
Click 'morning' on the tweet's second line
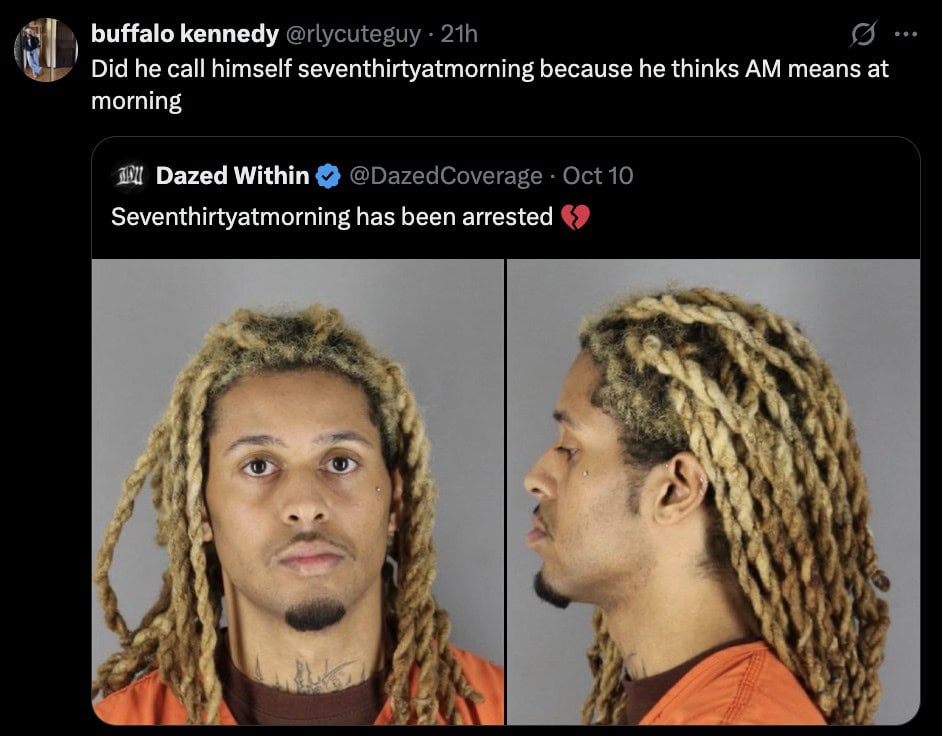(x=136, y=101)
